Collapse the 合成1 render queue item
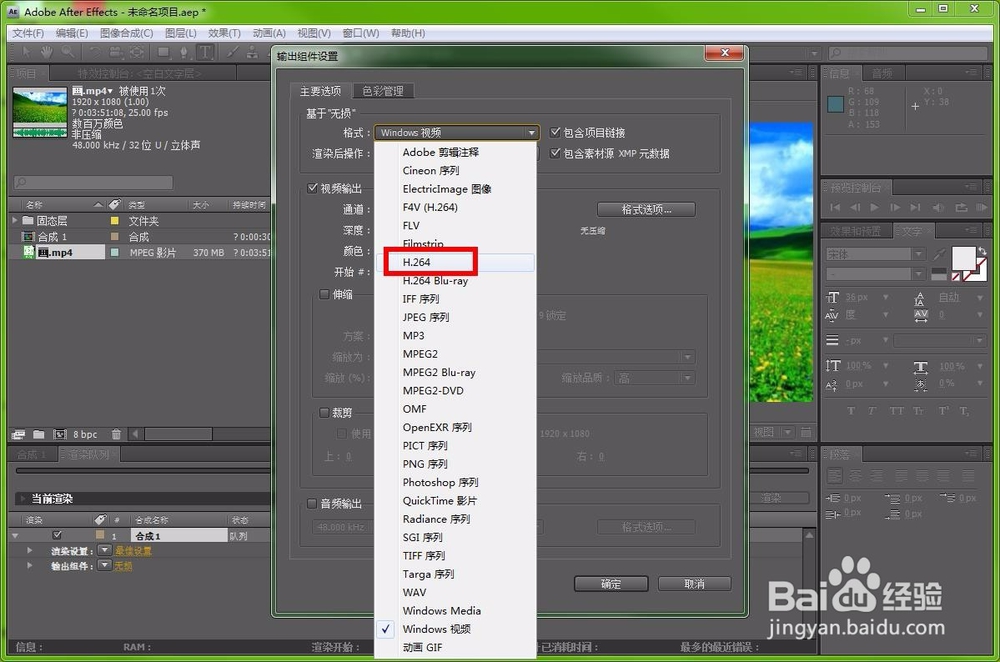 15,536
